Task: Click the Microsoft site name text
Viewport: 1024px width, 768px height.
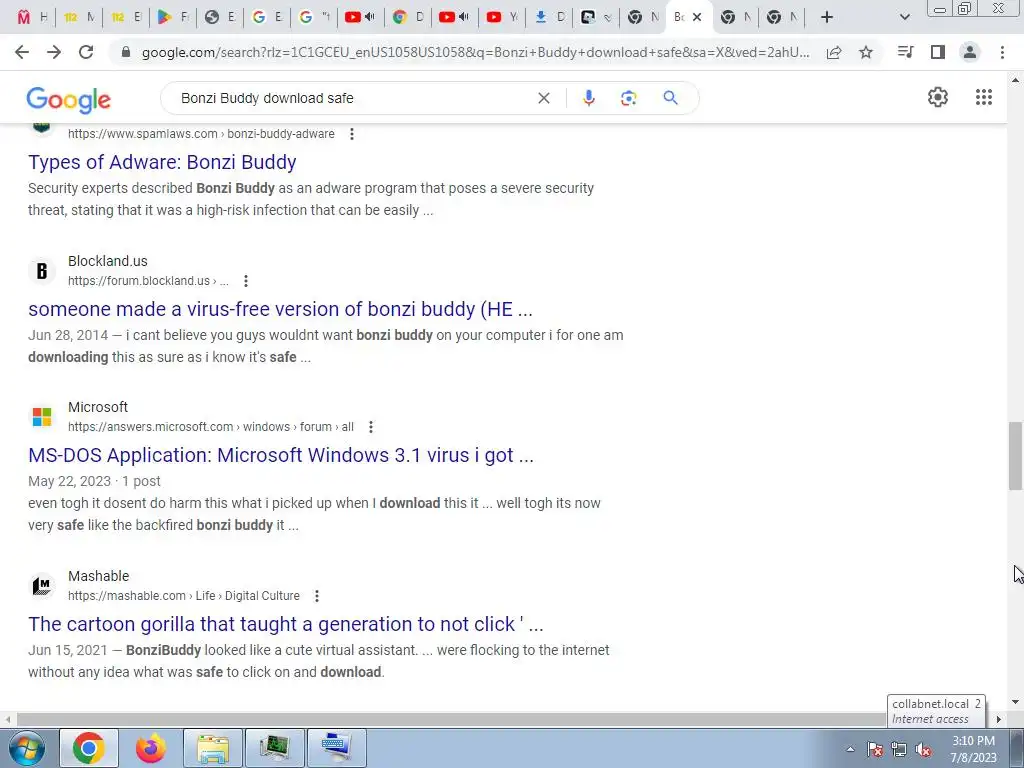Action: [x=98, y=407]
